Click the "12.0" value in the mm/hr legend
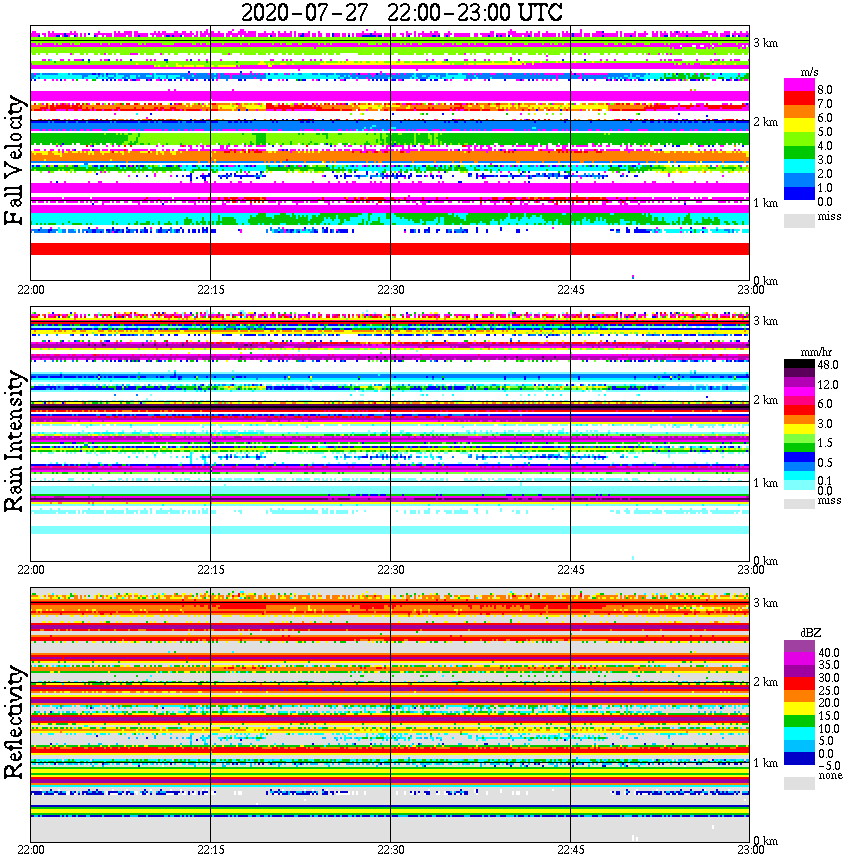This screenshot has height=868, width=850. (x=828, y=384)
